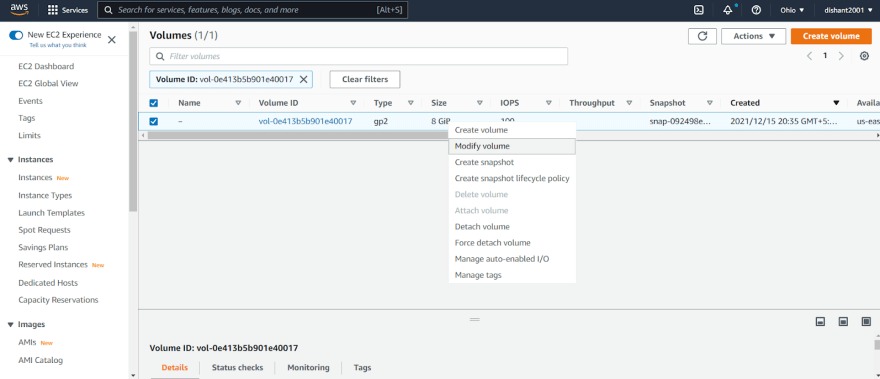Open EC2 Global View in sidebar

[x=48, y=84]
